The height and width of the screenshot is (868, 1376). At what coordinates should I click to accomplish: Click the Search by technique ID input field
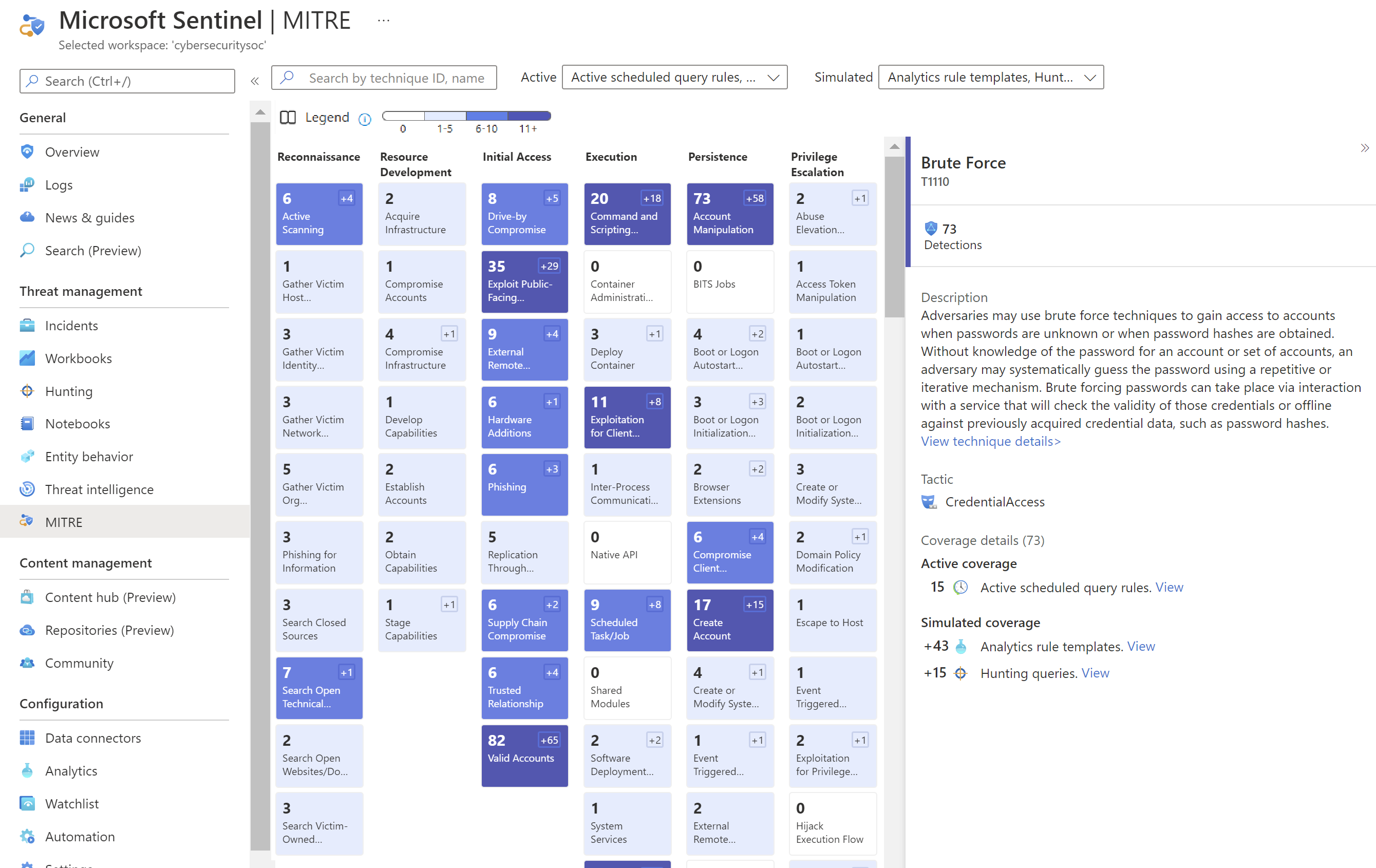390,77
